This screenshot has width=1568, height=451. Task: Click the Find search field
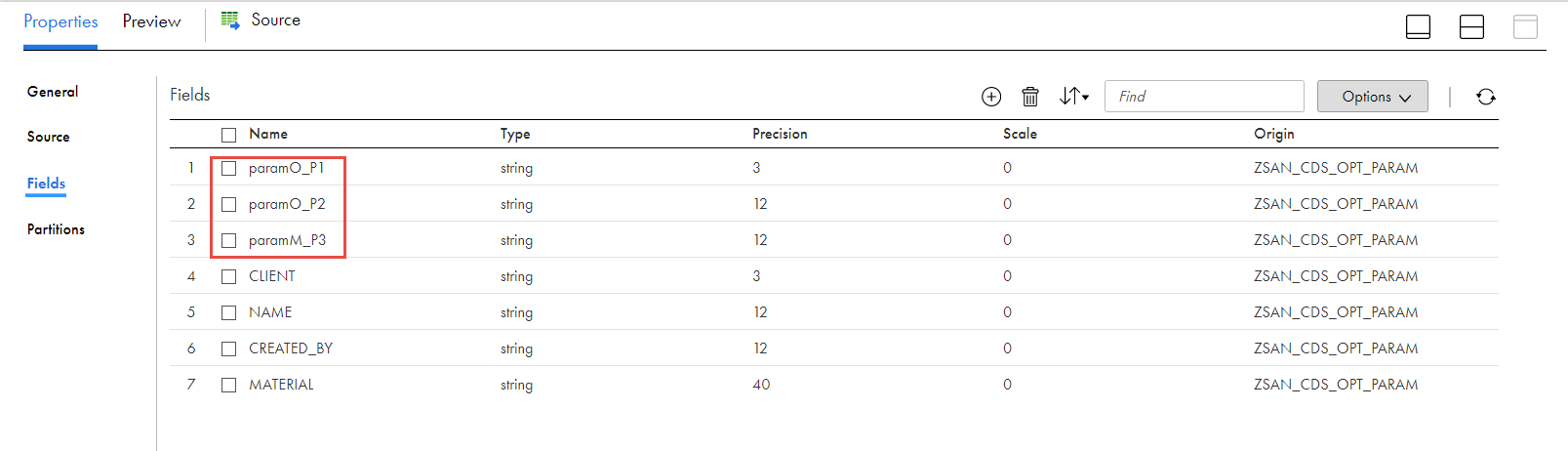[x=1204, y=96]
